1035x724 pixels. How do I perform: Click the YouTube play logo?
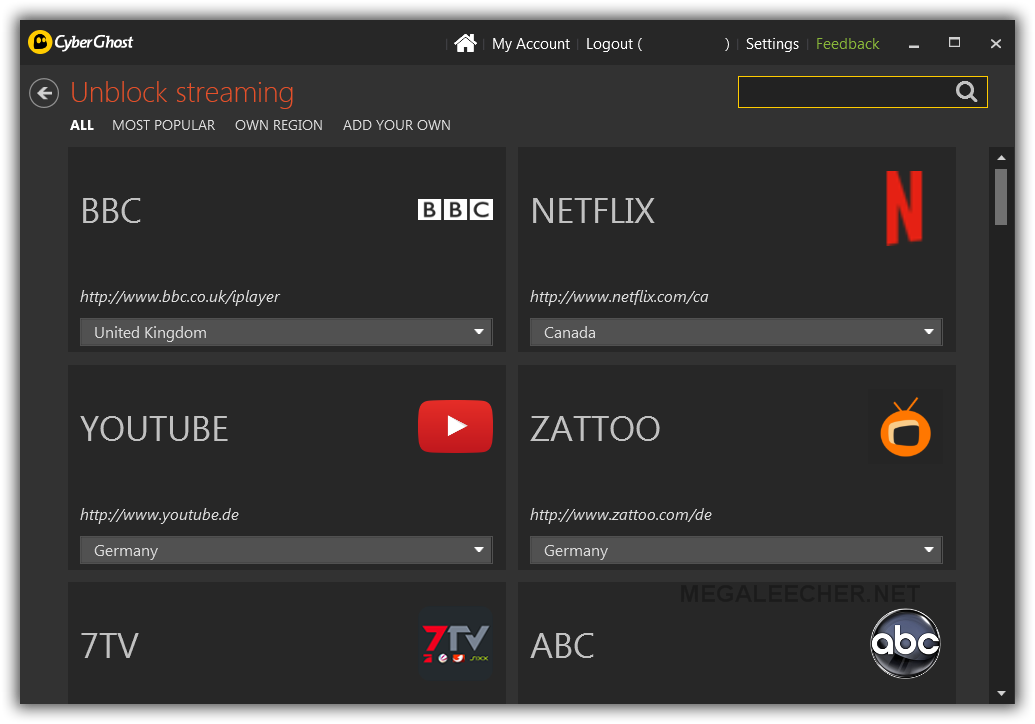pos(455,426)
